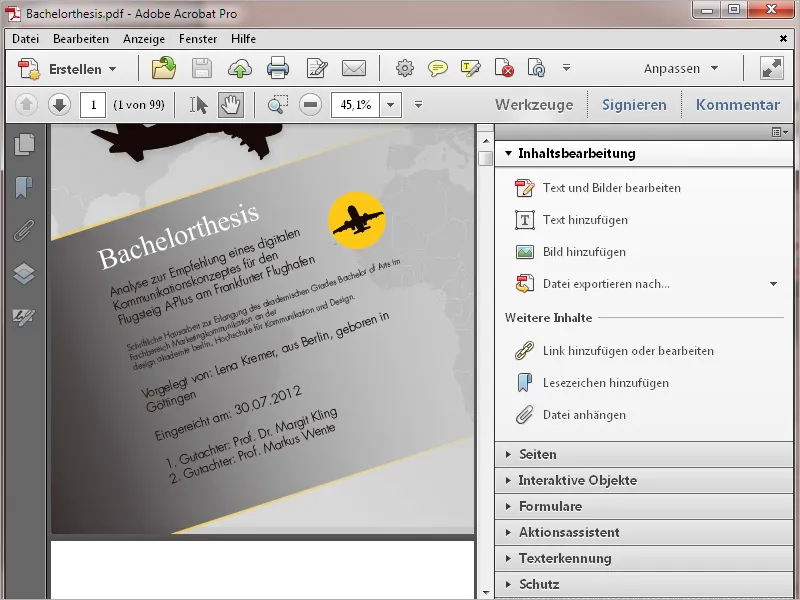Click the document vertical scrollbar thumb

pyautogui.click(x=486, y=158)
